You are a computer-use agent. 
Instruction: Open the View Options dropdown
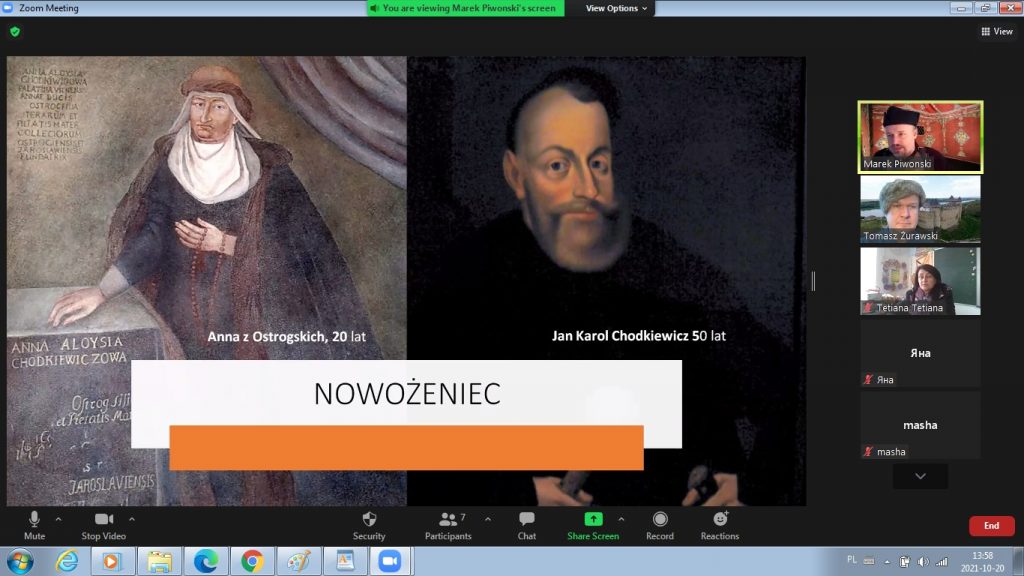coord(616,8)
